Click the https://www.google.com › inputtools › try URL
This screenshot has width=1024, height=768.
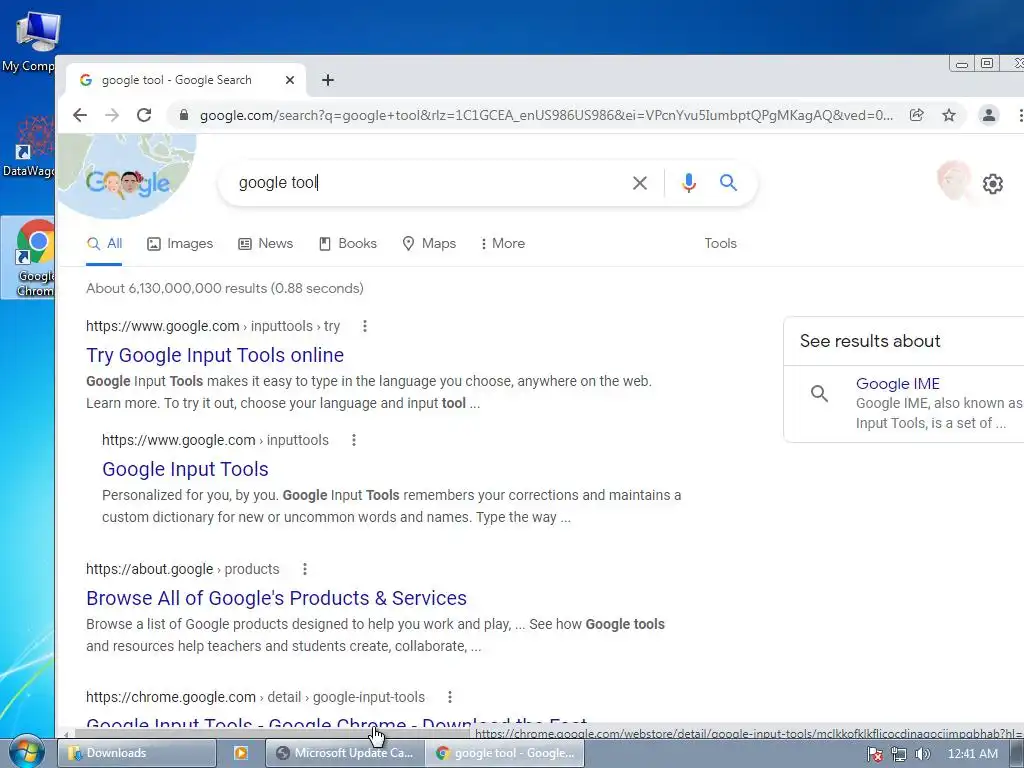(x=213, y=326)
